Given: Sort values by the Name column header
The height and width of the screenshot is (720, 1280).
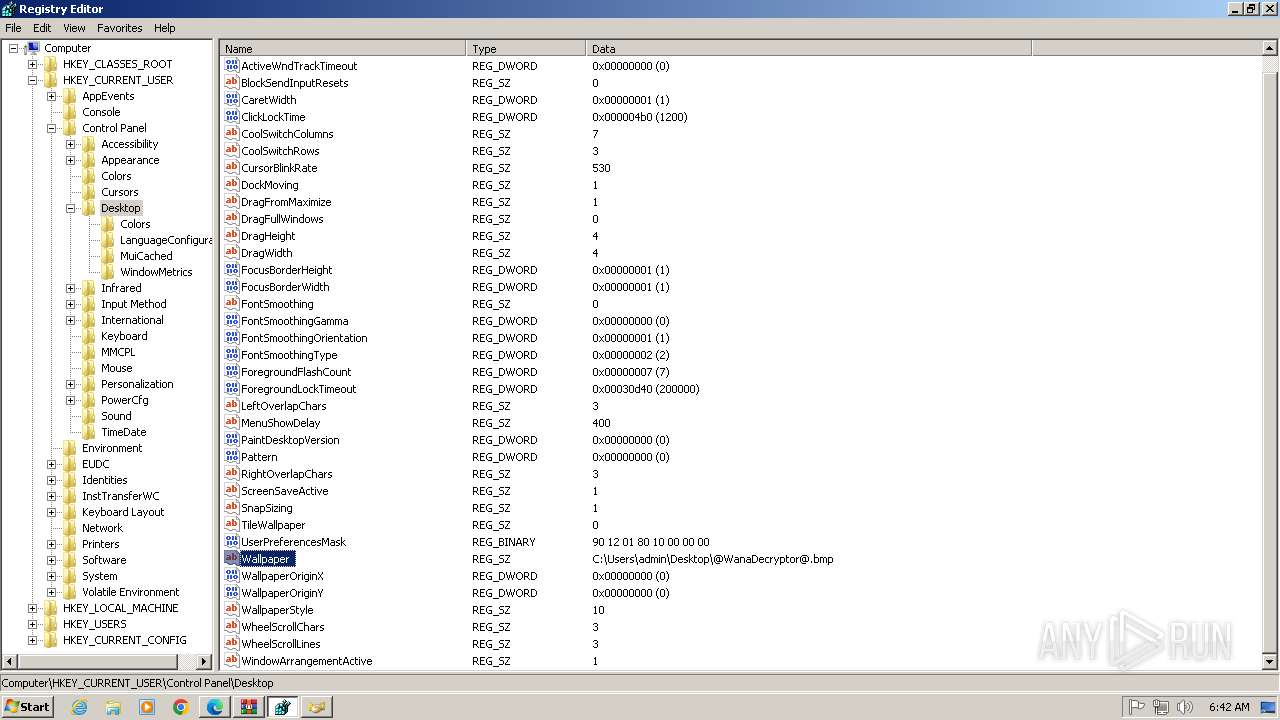Looking at the screenshot, I should tap(342, 48).
